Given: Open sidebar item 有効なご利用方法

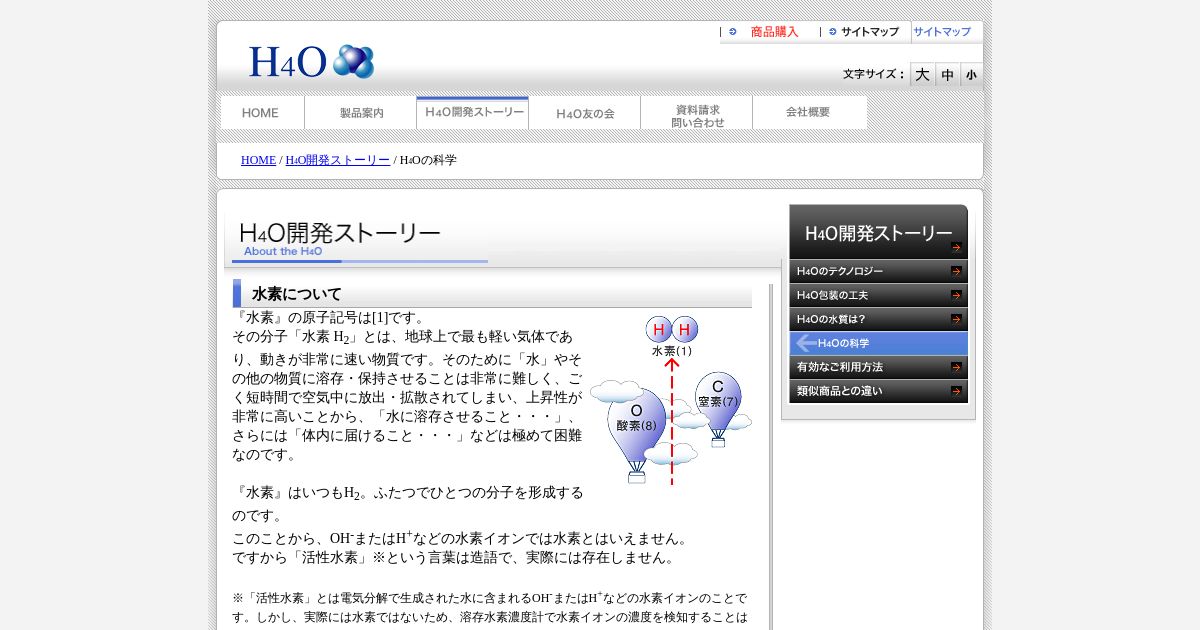Looking at the screenshot, I should [x=878, y=367].
